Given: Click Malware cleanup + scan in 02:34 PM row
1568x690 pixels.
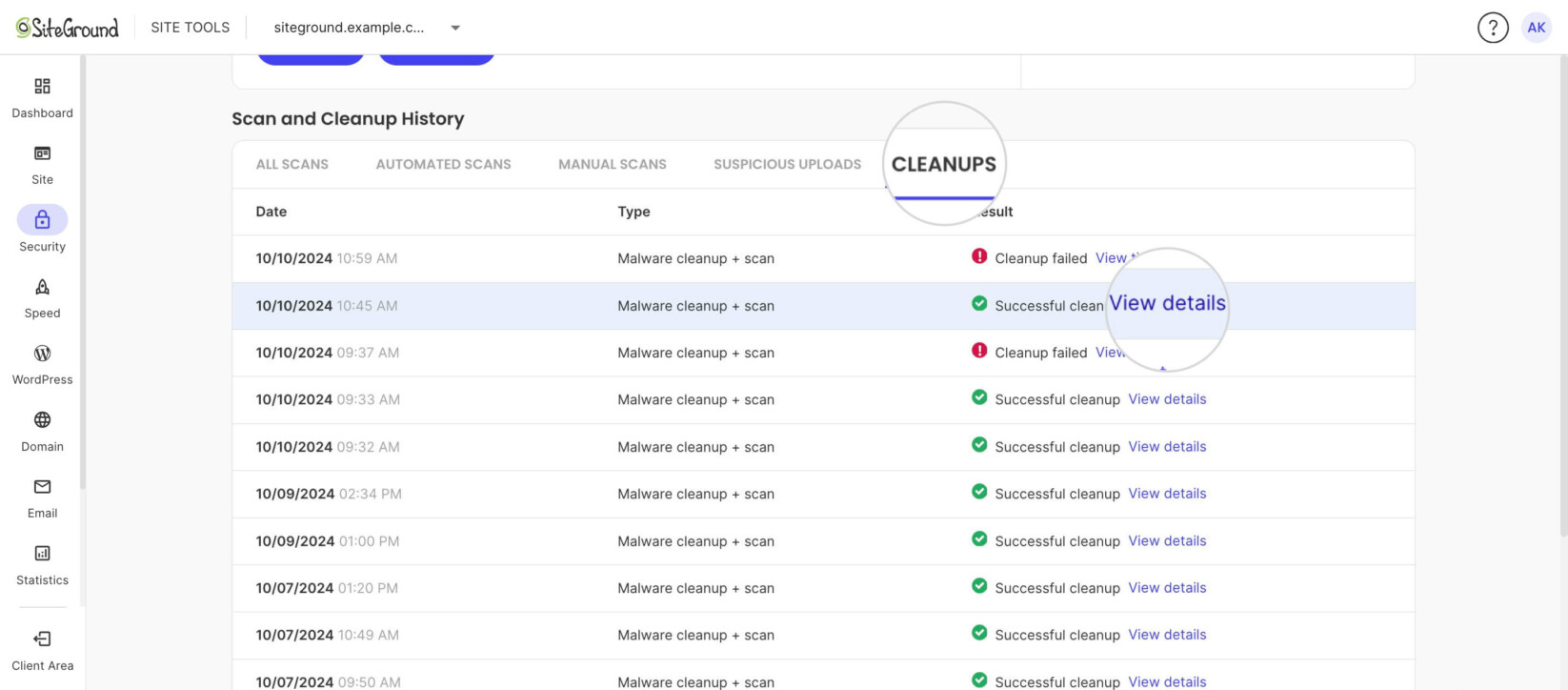Looking at the screenshot, I should pyautogui.click(x=695, y=494).
